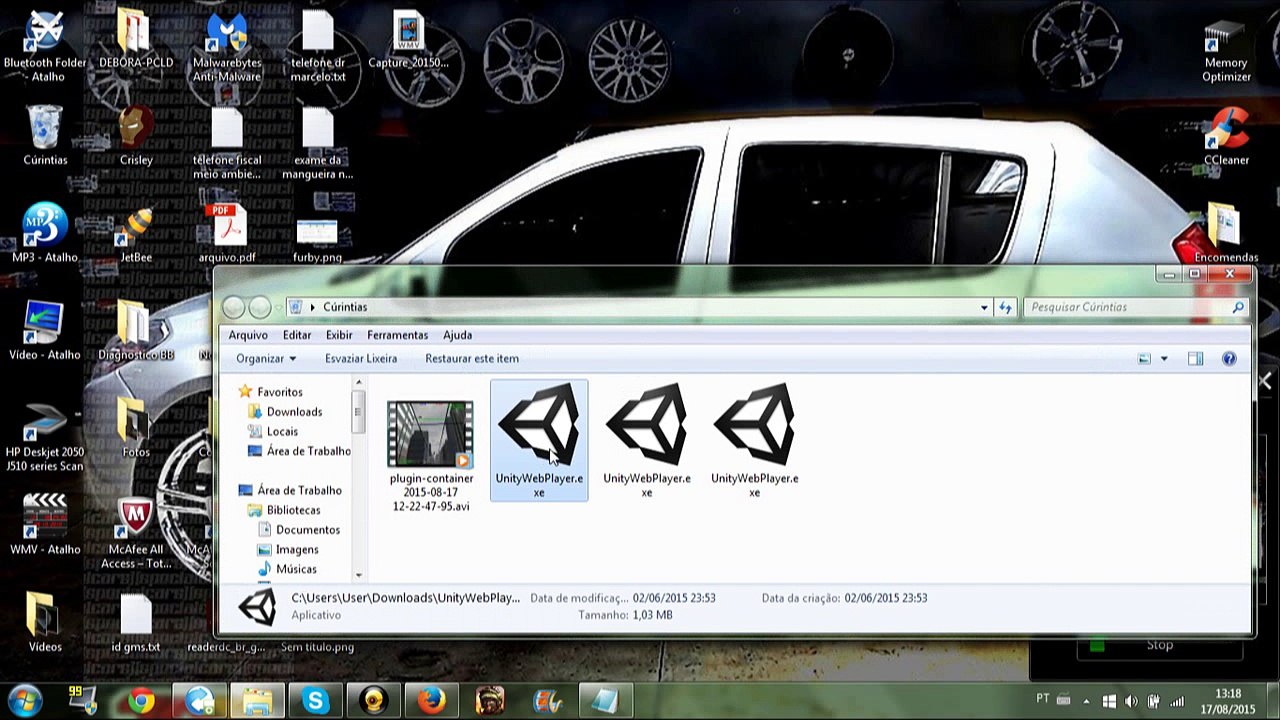Select the Malwarebytes Anti-Malware desktop icon
This screenshot has width=1280, height=720.
pyautogui.click(x=227, y=47)
